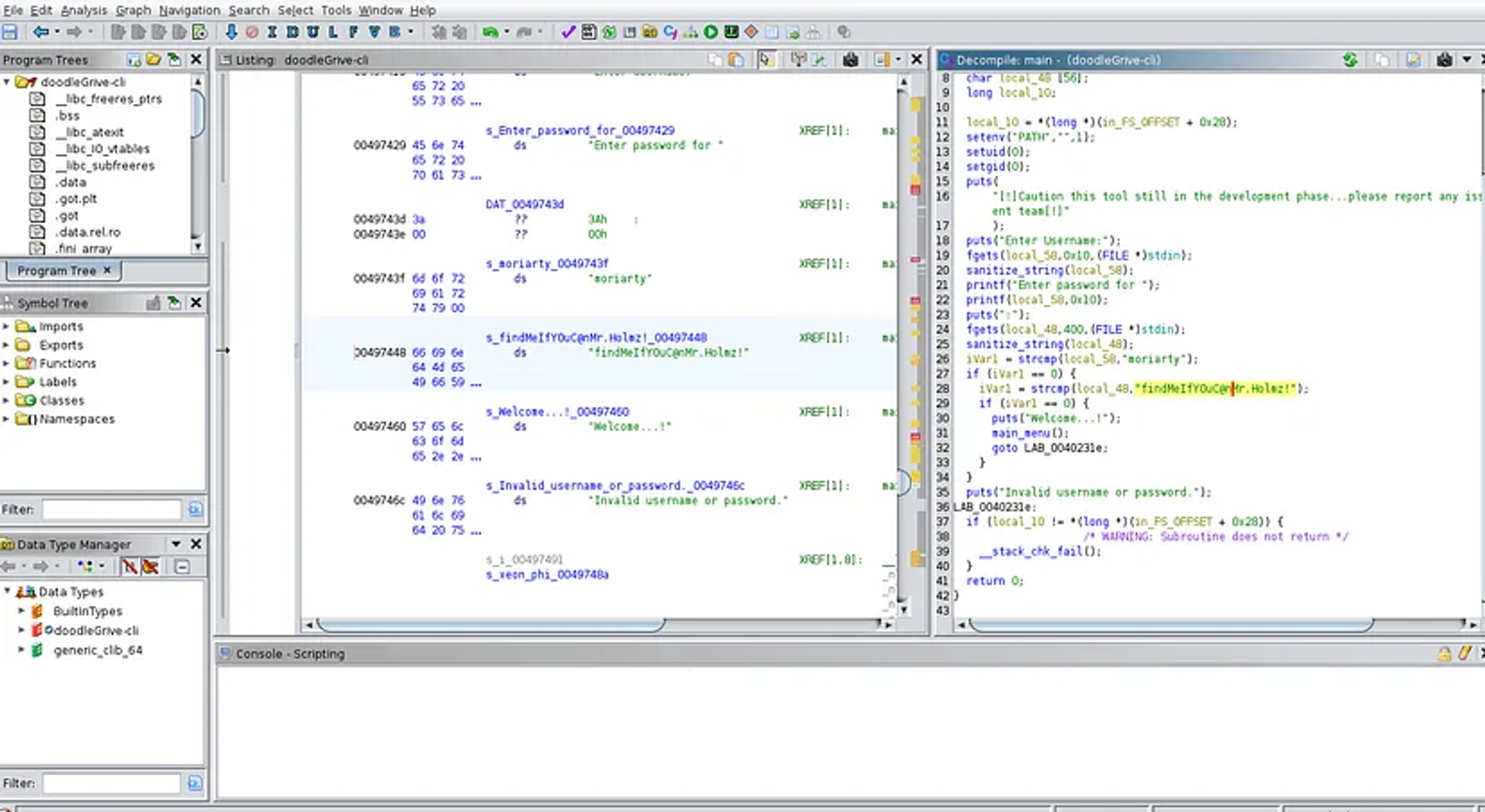
Task: Click the snapshot camera icon in the Decompile panel
Action: tap(1444, 60)
